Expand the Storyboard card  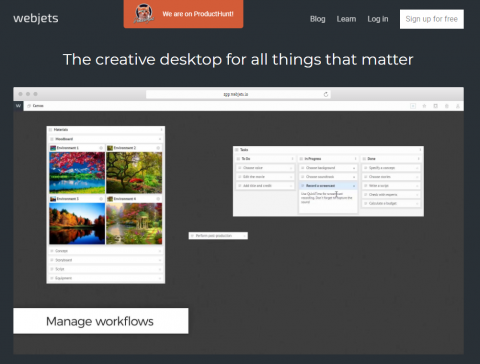tap(160, 260)
